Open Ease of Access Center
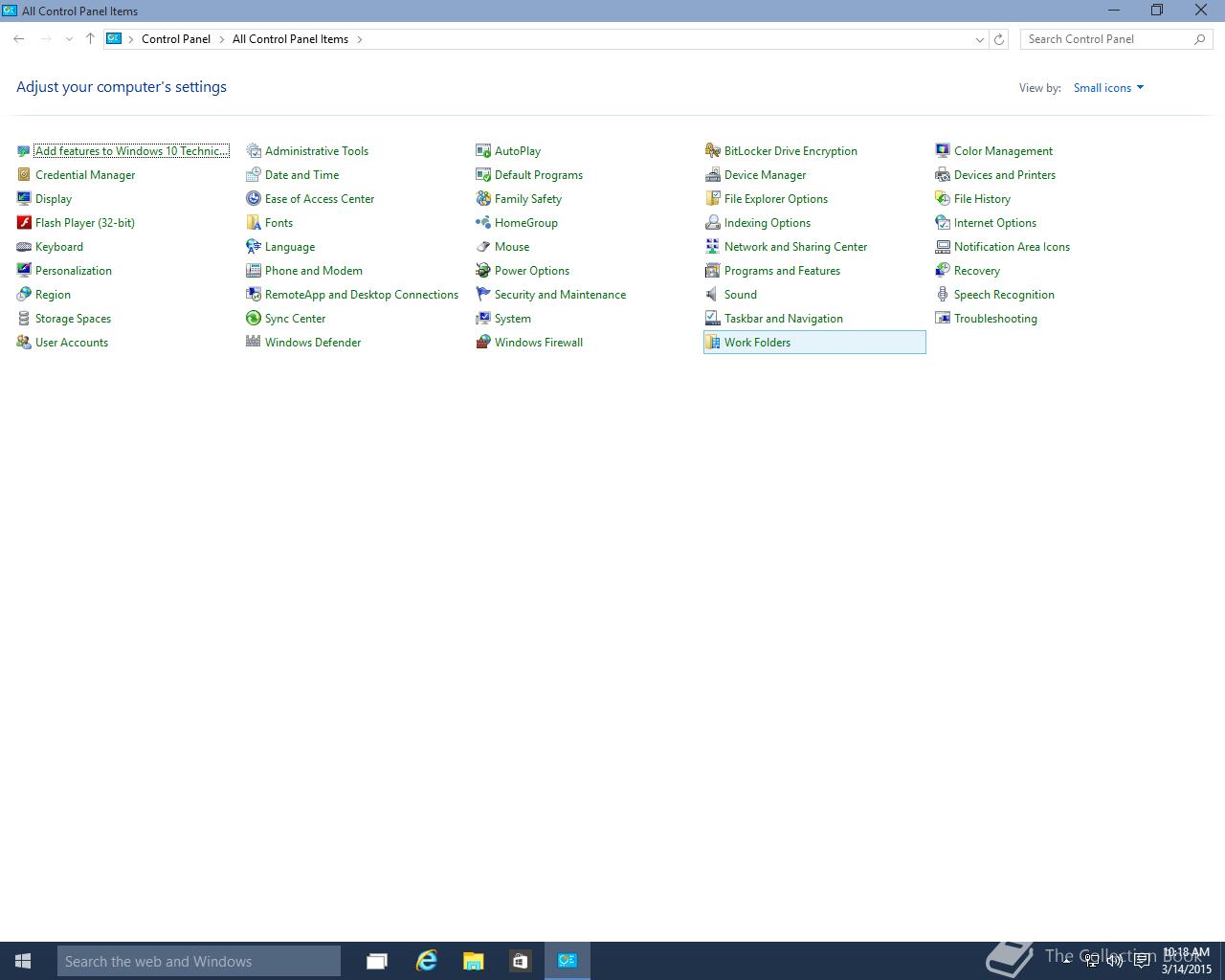This screenshot has height=980, width=1225. click(x=320, y=199)
